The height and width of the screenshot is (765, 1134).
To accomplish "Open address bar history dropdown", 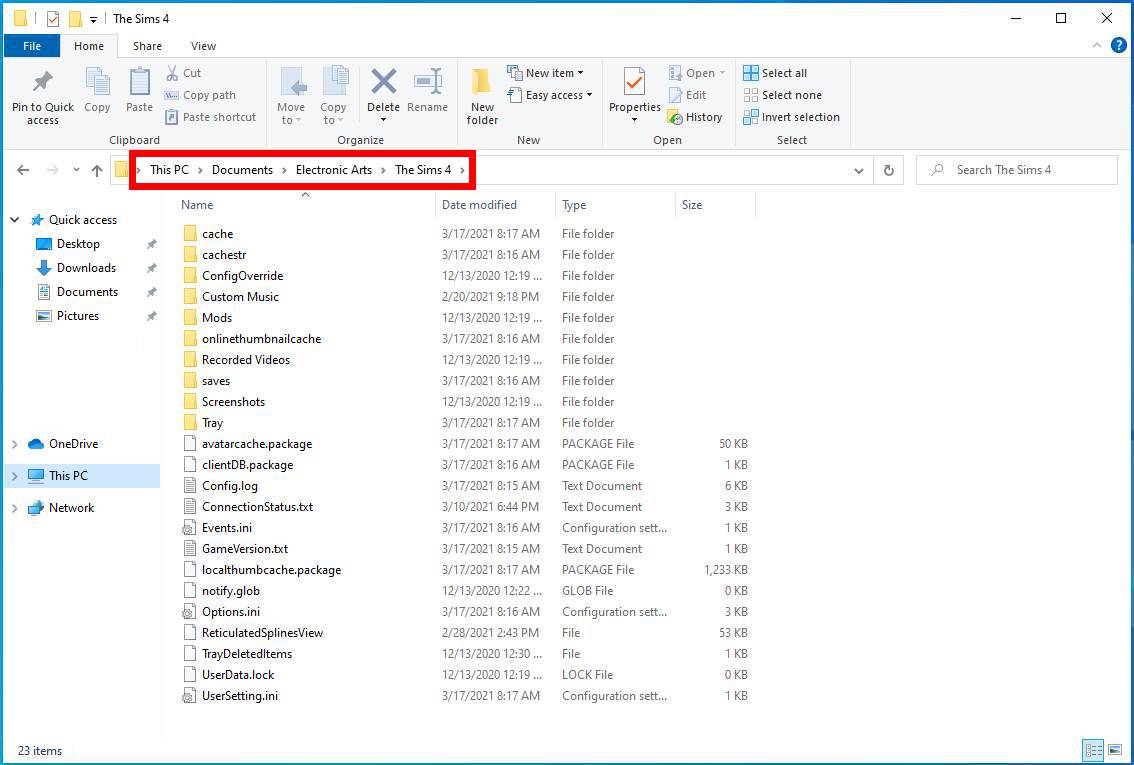I will [858, 171].
